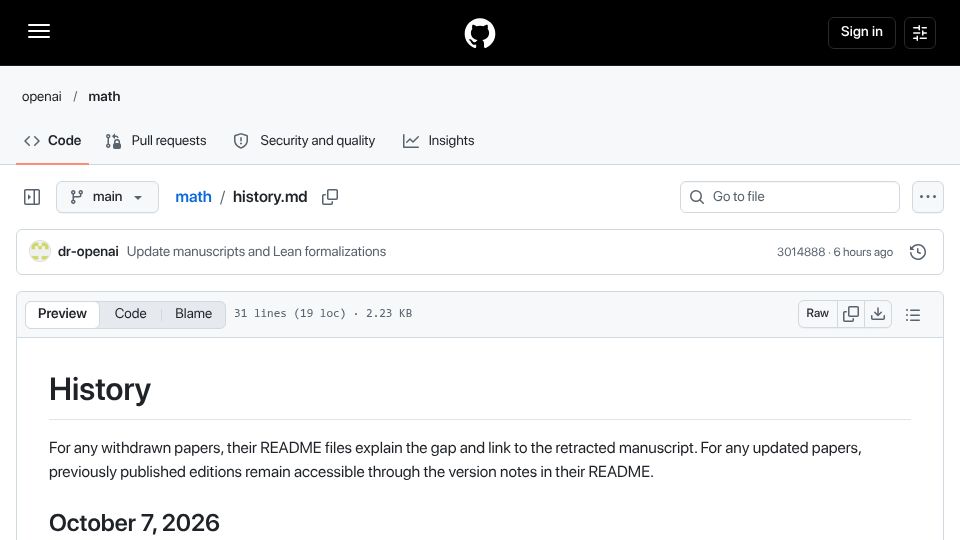This screenshot has height=540, width=960.
Task: Open the Security and quality tab
Action: point(304,141)
